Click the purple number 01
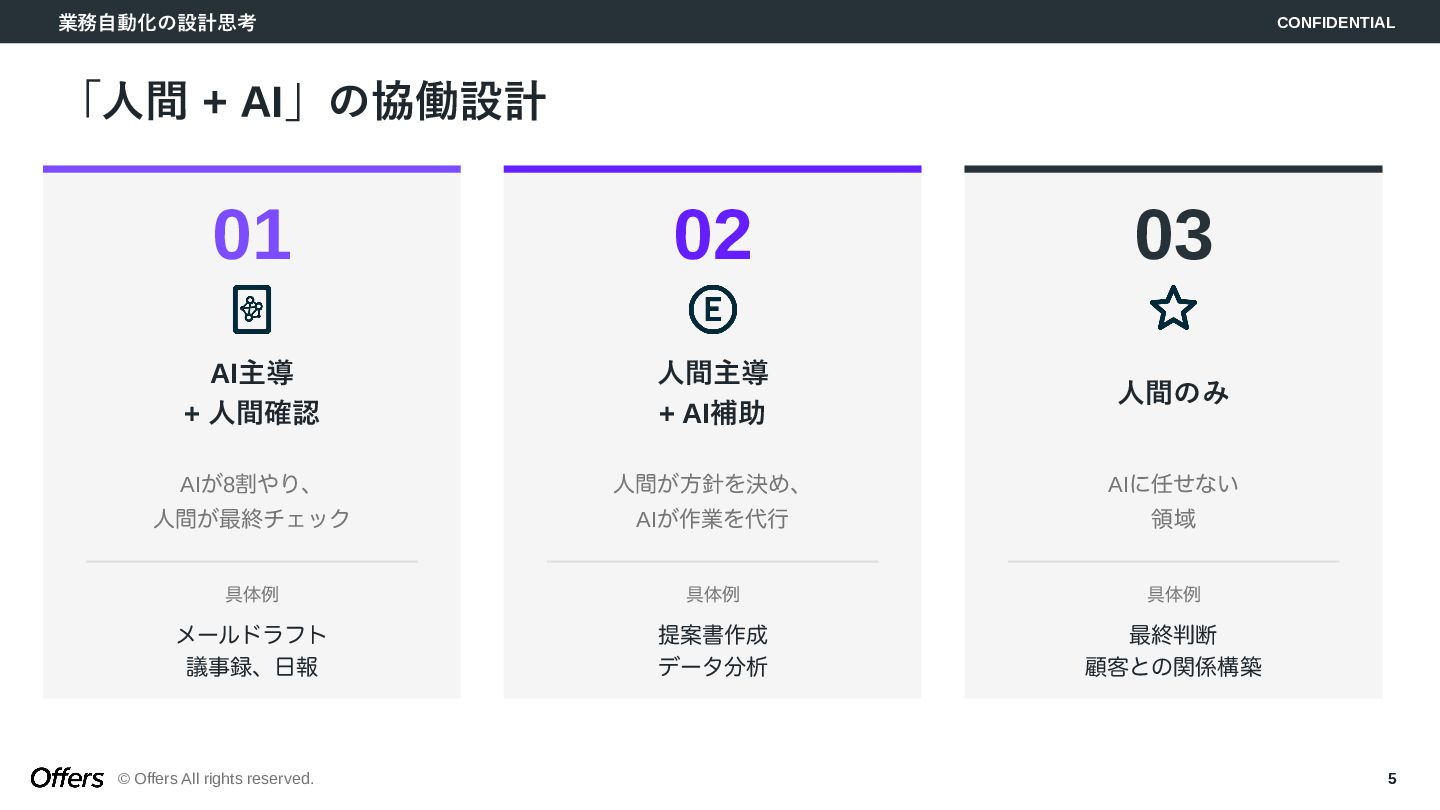 point(252,235)
